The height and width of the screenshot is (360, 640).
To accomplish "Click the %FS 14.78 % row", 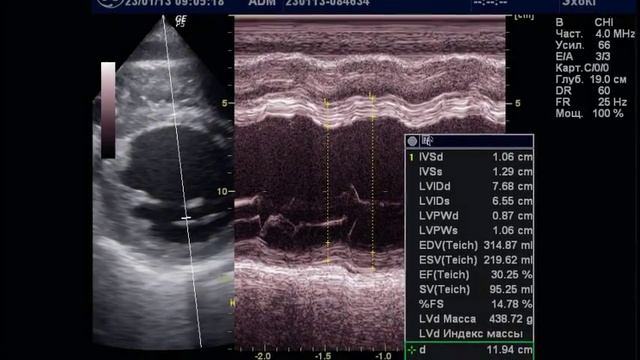I will point(469,304).
